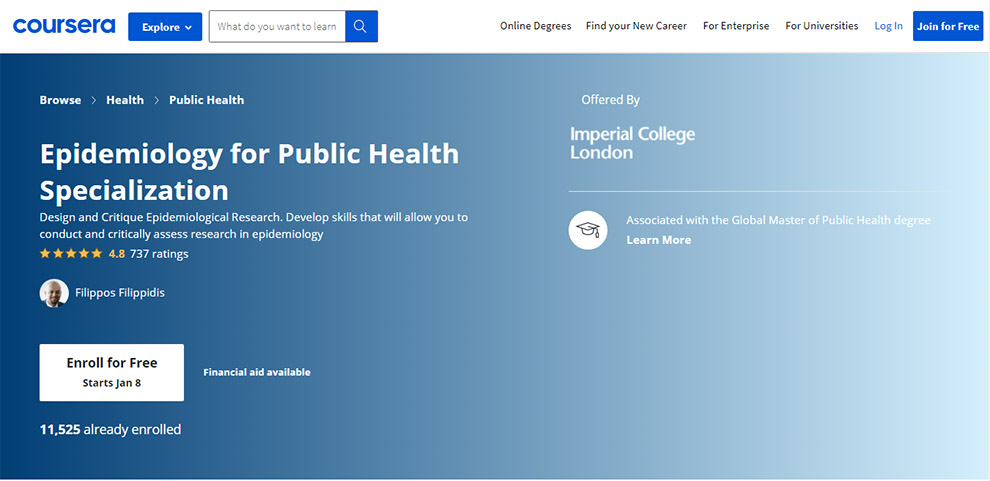Click 'Associated with the Global Master of Public Health degree'
The image size is (990, 481).
click(778, 220)
